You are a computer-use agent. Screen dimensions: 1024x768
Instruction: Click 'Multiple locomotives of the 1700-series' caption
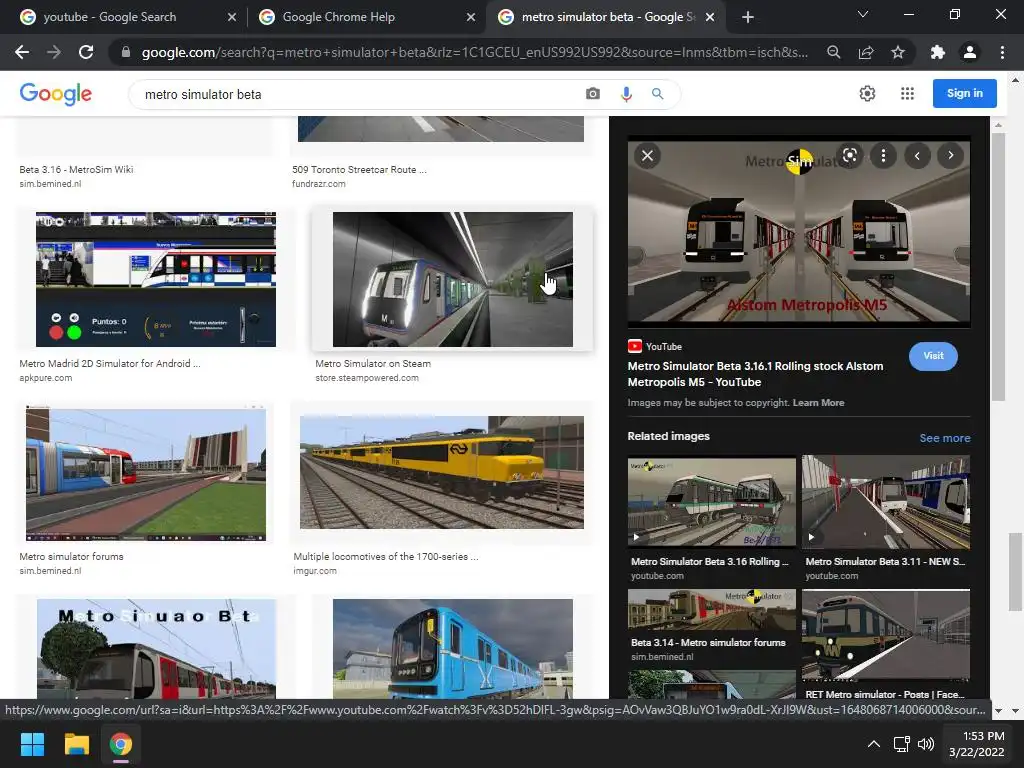coord(386,556)
